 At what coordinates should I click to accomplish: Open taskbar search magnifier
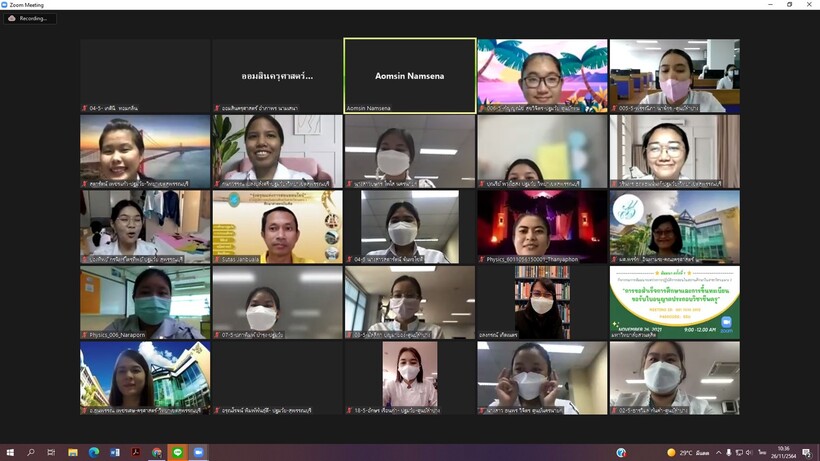tap(30, 452)
